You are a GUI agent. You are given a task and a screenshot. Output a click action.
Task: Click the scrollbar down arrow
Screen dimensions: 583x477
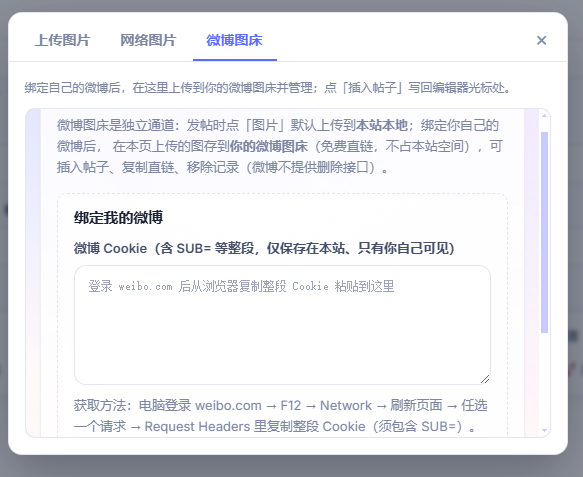click(544, 430)
